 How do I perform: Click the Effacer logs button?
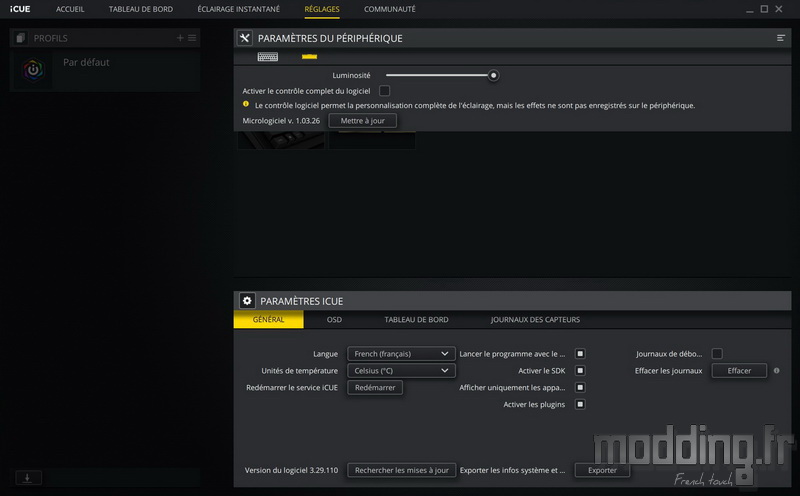click(739, 370)
